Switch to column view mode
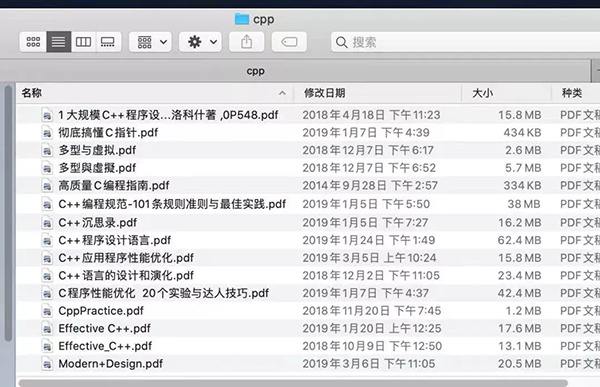This screenshot has height=387, width=600. [83, 42]
